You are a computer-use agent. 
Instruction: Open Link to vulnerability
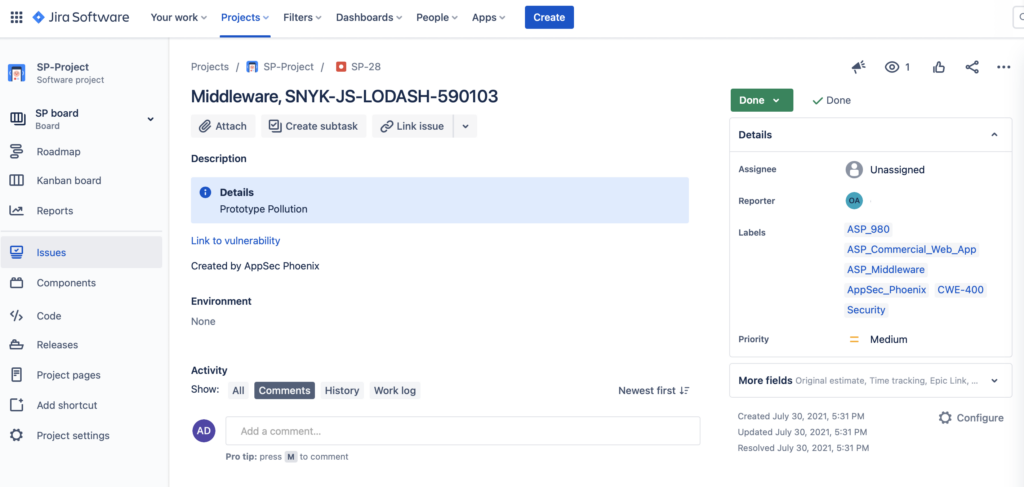235,241
